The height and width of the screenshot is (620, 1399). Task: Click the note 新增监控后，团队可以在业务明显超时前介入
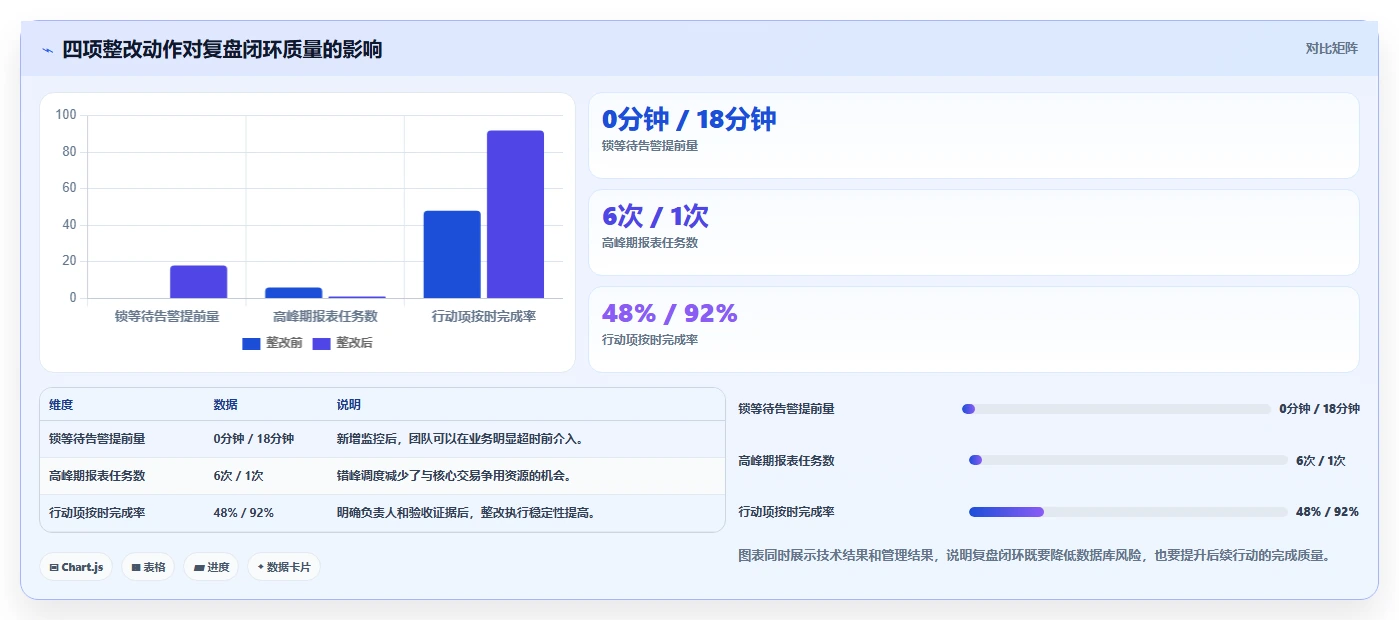coord(461,439)
